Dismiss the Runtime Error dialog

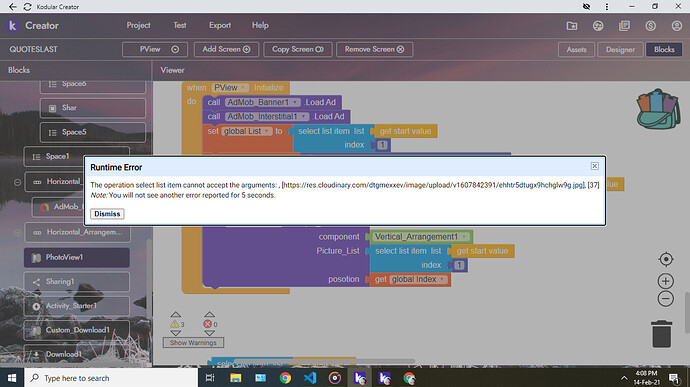click(107, 214)
